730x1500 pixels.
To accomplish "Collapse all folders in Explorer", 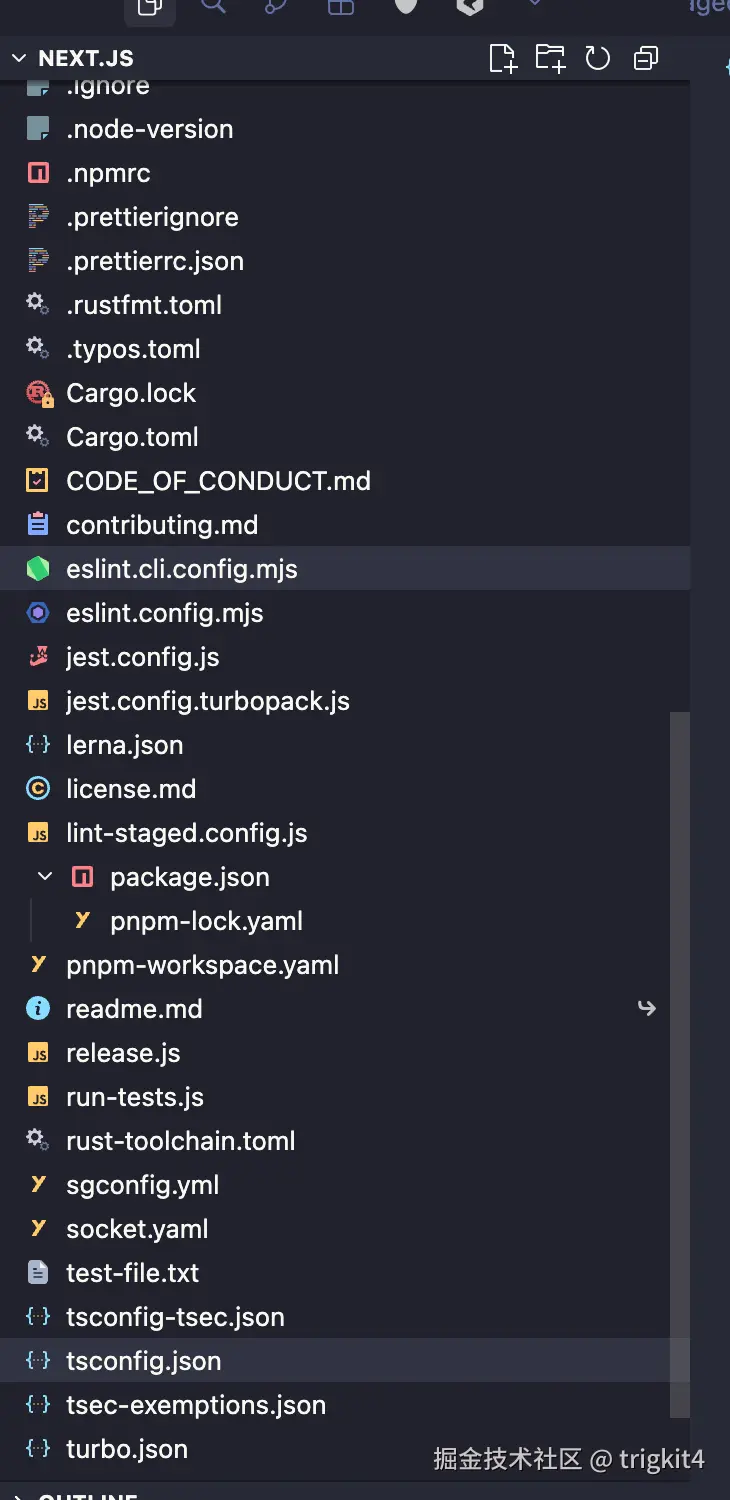I will (x=646, y=58).
